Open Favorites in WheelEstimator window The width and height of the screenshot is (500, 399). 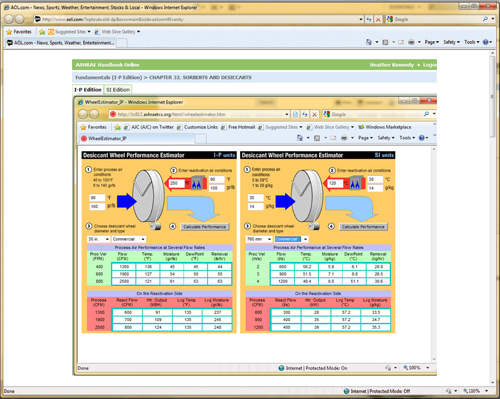[94, 127]
